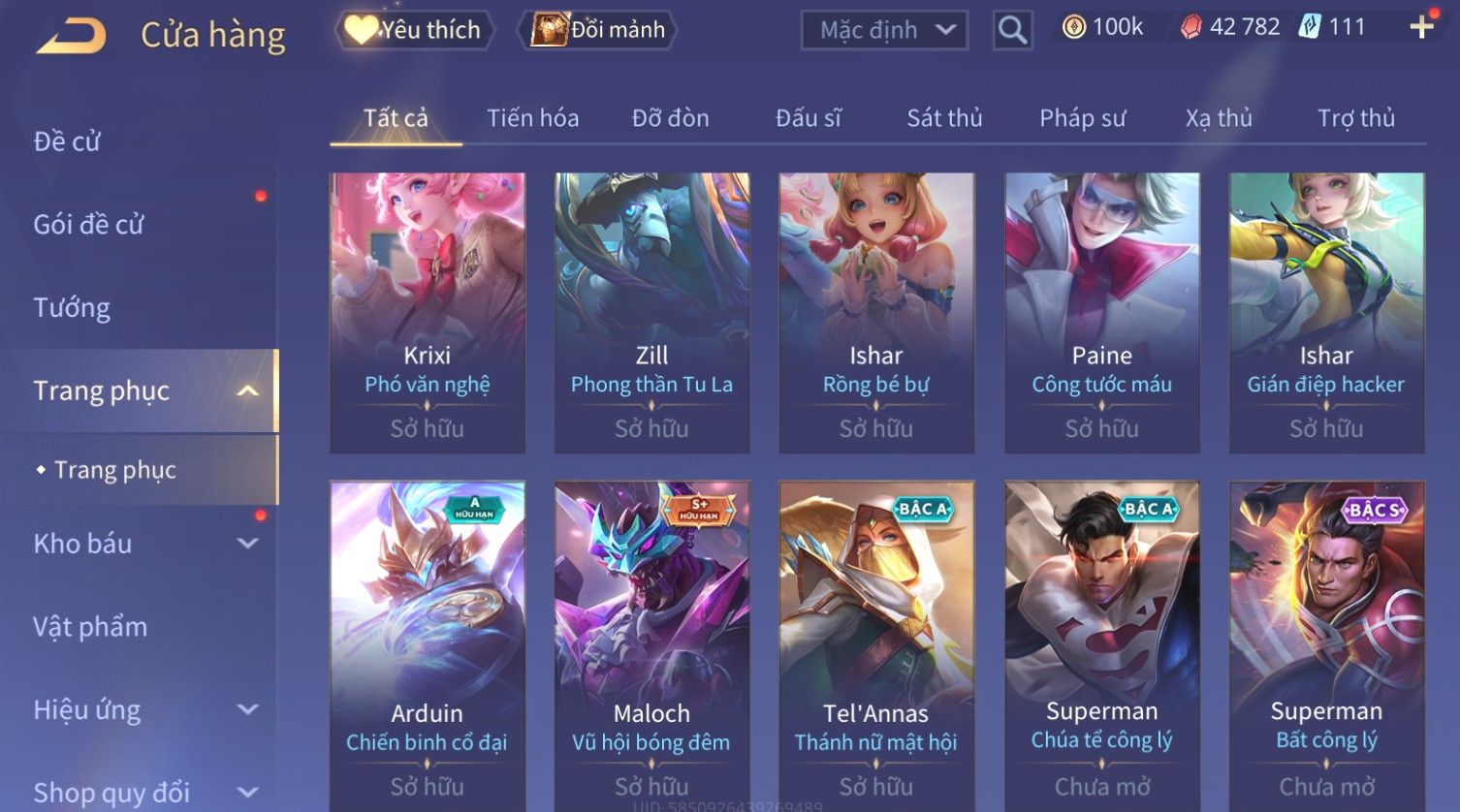This screenshot has height=812, width=1460.
Task: Switch to the Pháp sư tab
Action: (1082, 118)
